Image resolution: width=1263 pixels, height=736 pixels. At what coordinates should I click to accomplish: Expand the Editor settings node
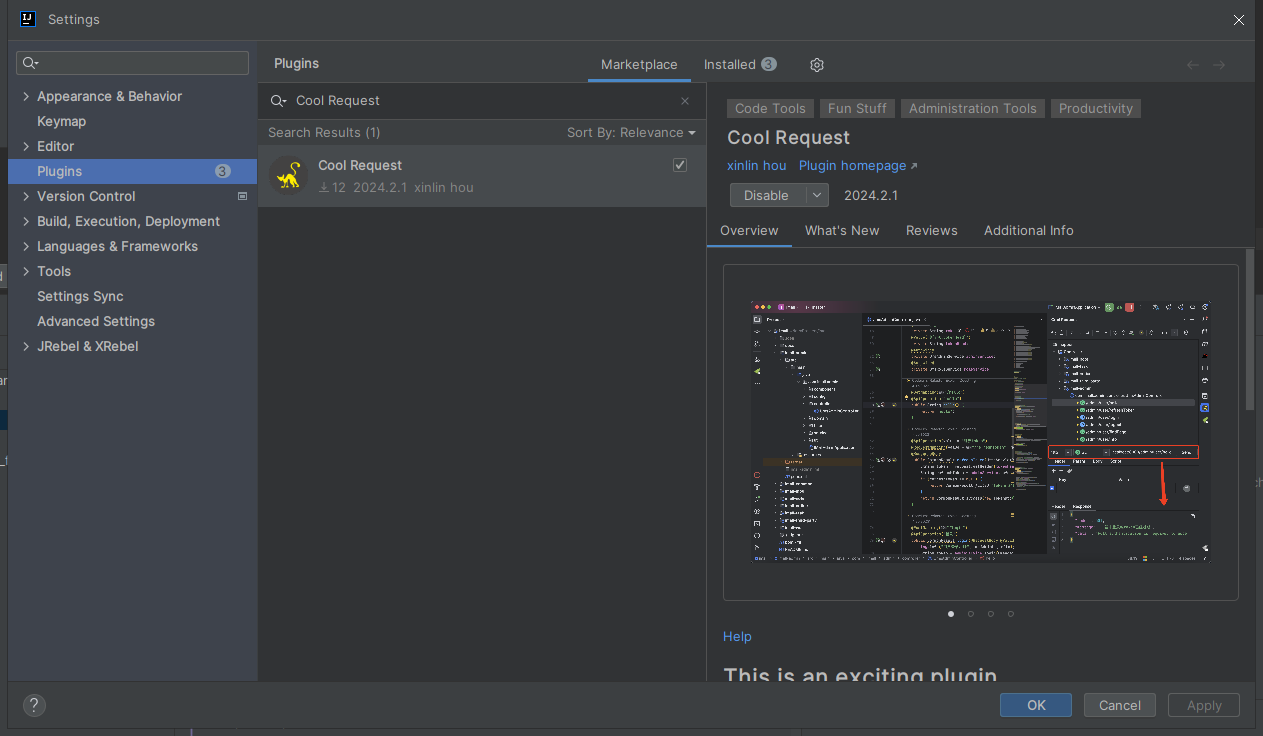coord(26,147)
